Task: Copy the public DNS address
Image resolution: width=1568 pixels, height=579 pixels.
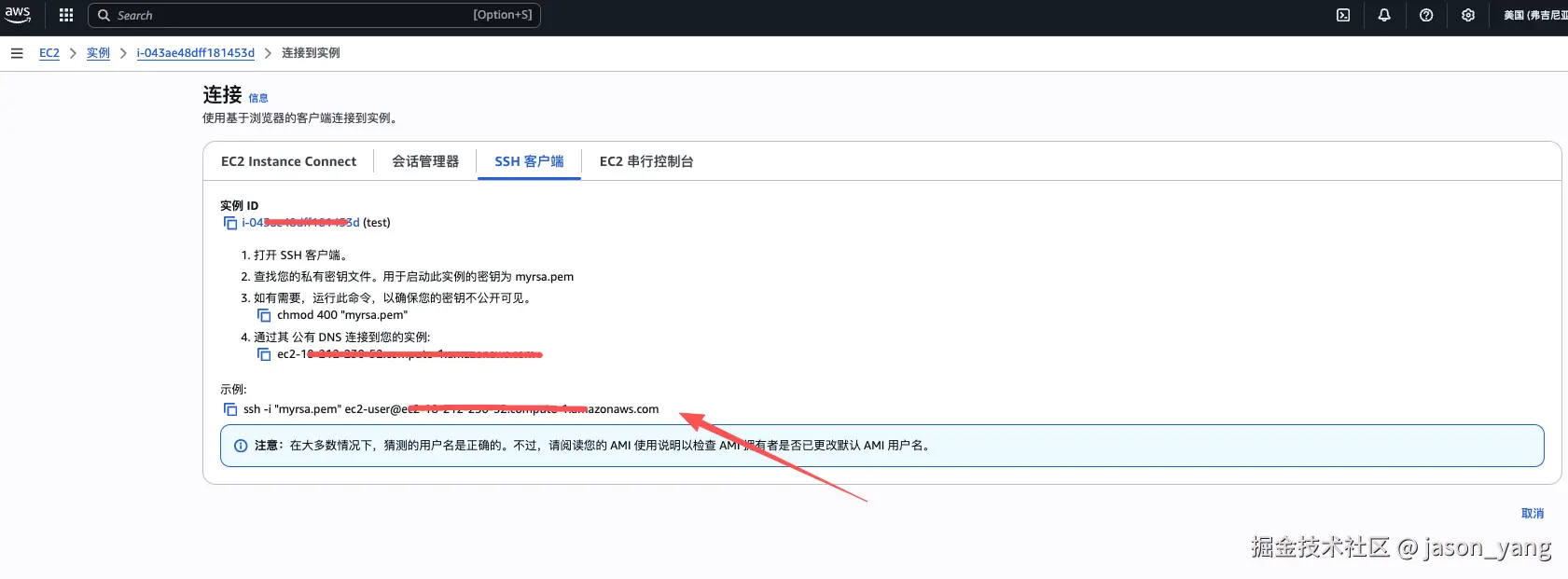Action: pyautogui.click(x=264, y=354)
